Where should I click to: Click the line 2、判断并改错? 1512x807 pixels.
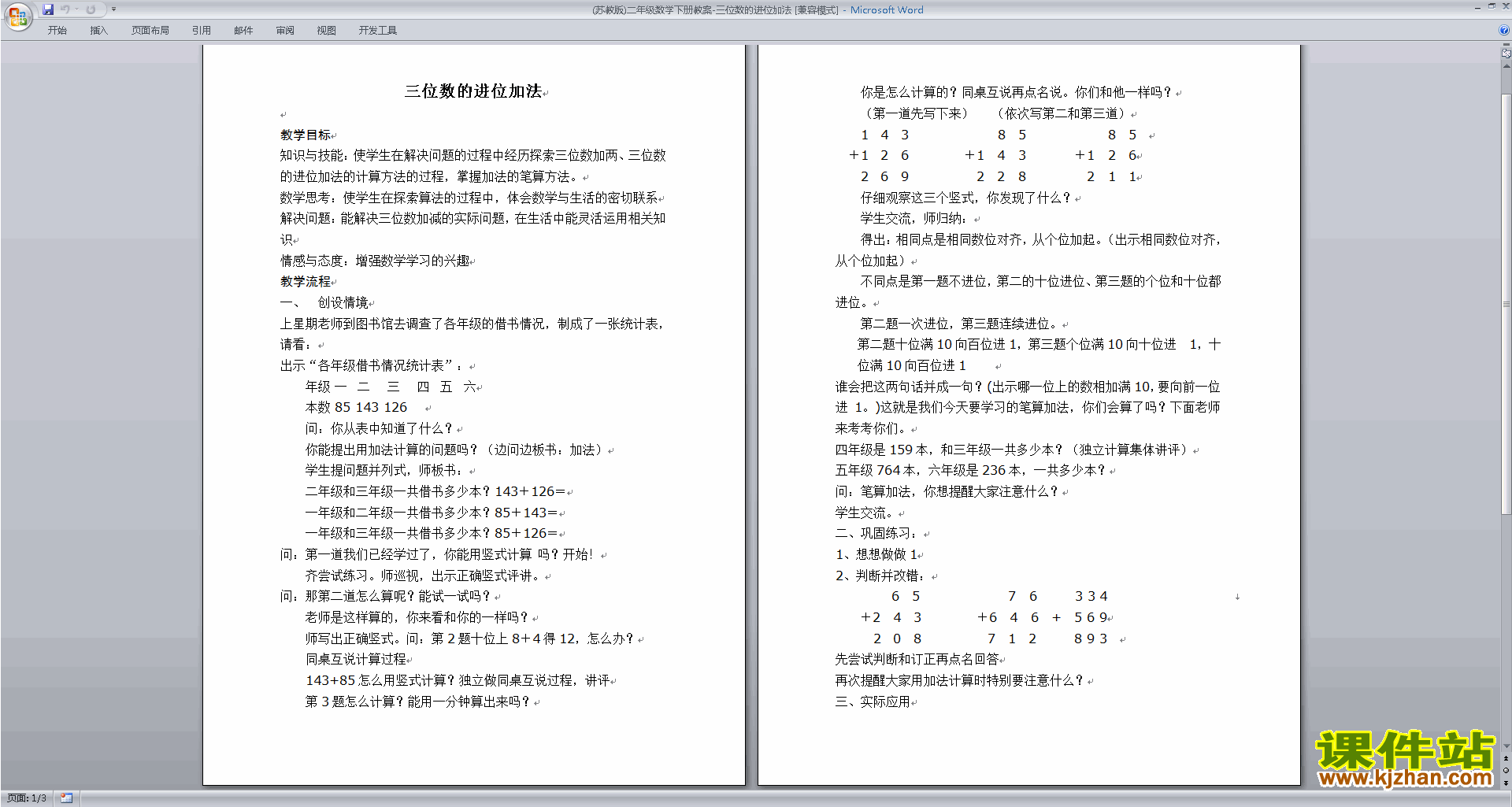[x=880, y=576]
